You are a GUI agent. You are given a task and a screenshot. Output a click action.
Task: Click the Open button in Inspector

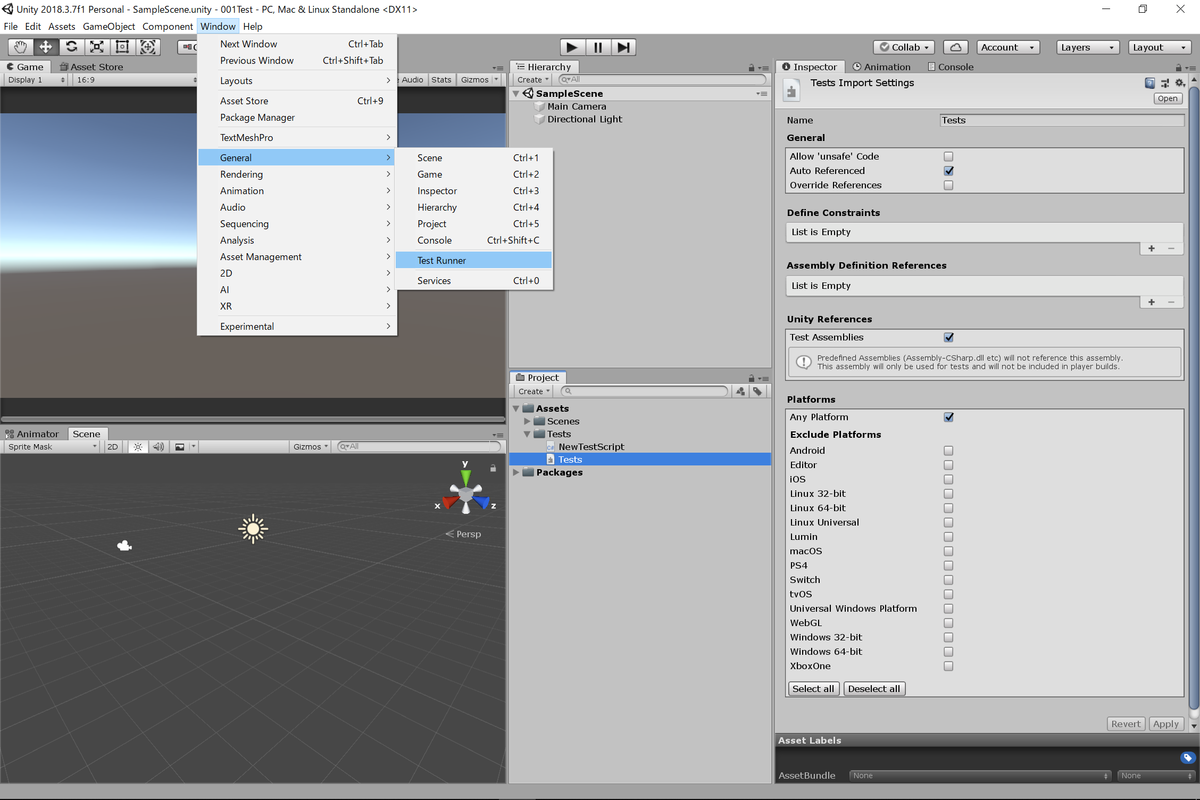click(x=1168, y=99)
